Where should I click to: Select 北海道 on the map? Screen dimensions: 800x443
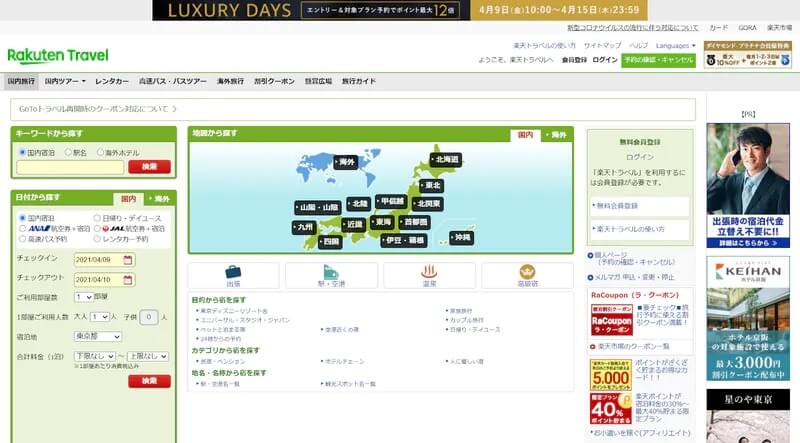click(446, 160)
